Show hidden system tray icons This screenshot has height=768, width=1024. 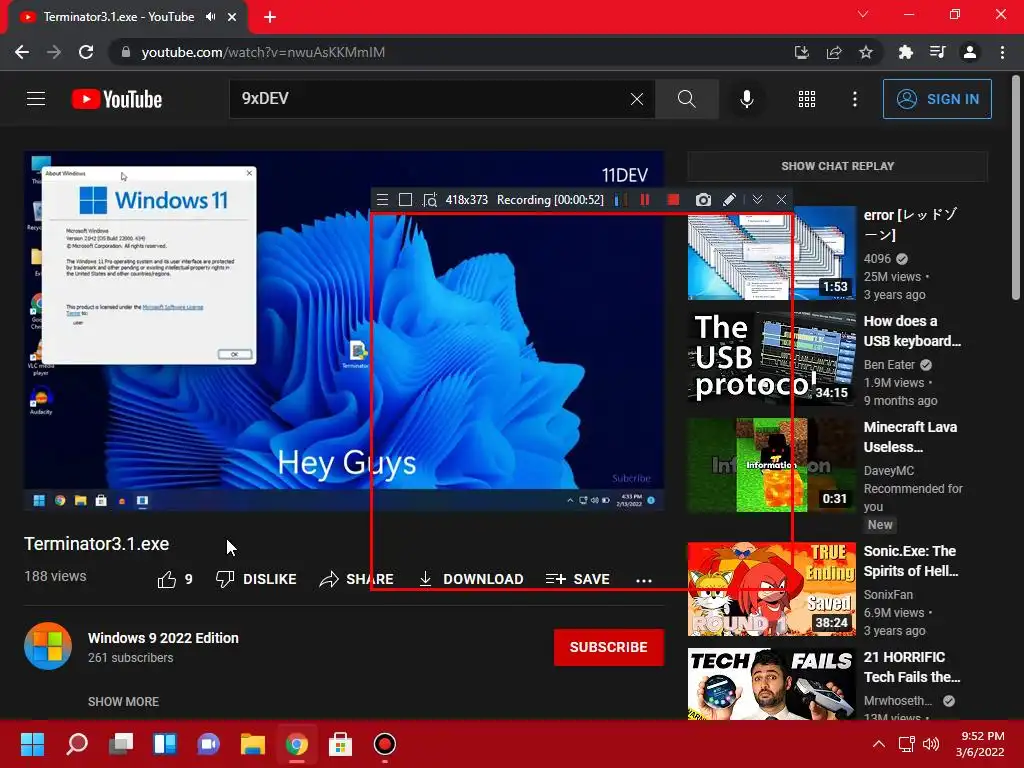[x=879, y=744]
